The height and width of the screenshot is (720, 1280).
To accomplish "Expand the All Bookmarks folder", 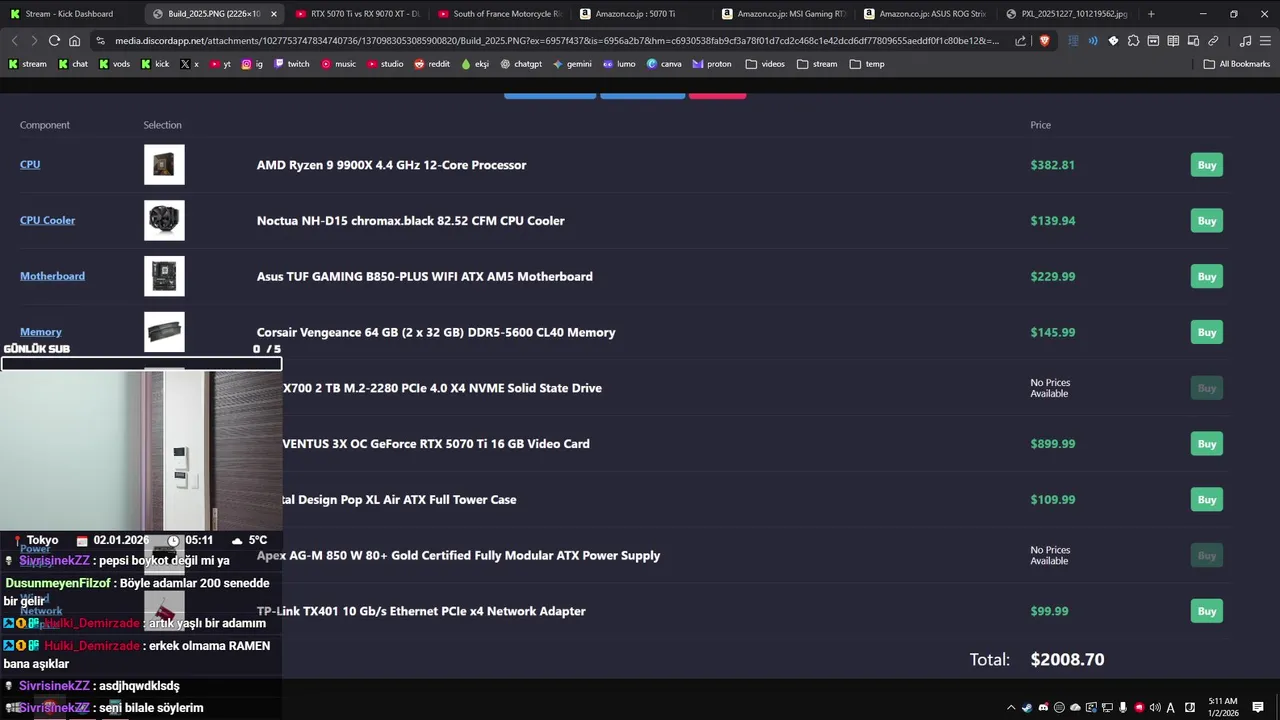I will (x=1236, y=64).
